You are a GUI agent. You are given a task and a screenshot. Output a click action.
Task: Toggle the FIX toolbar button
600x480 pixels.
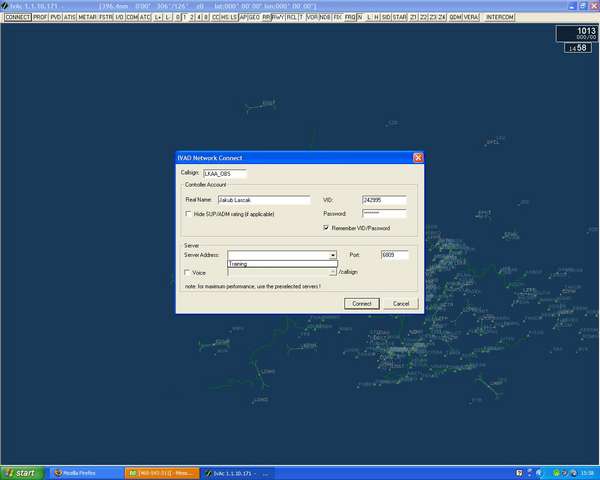tap(337, 17)
